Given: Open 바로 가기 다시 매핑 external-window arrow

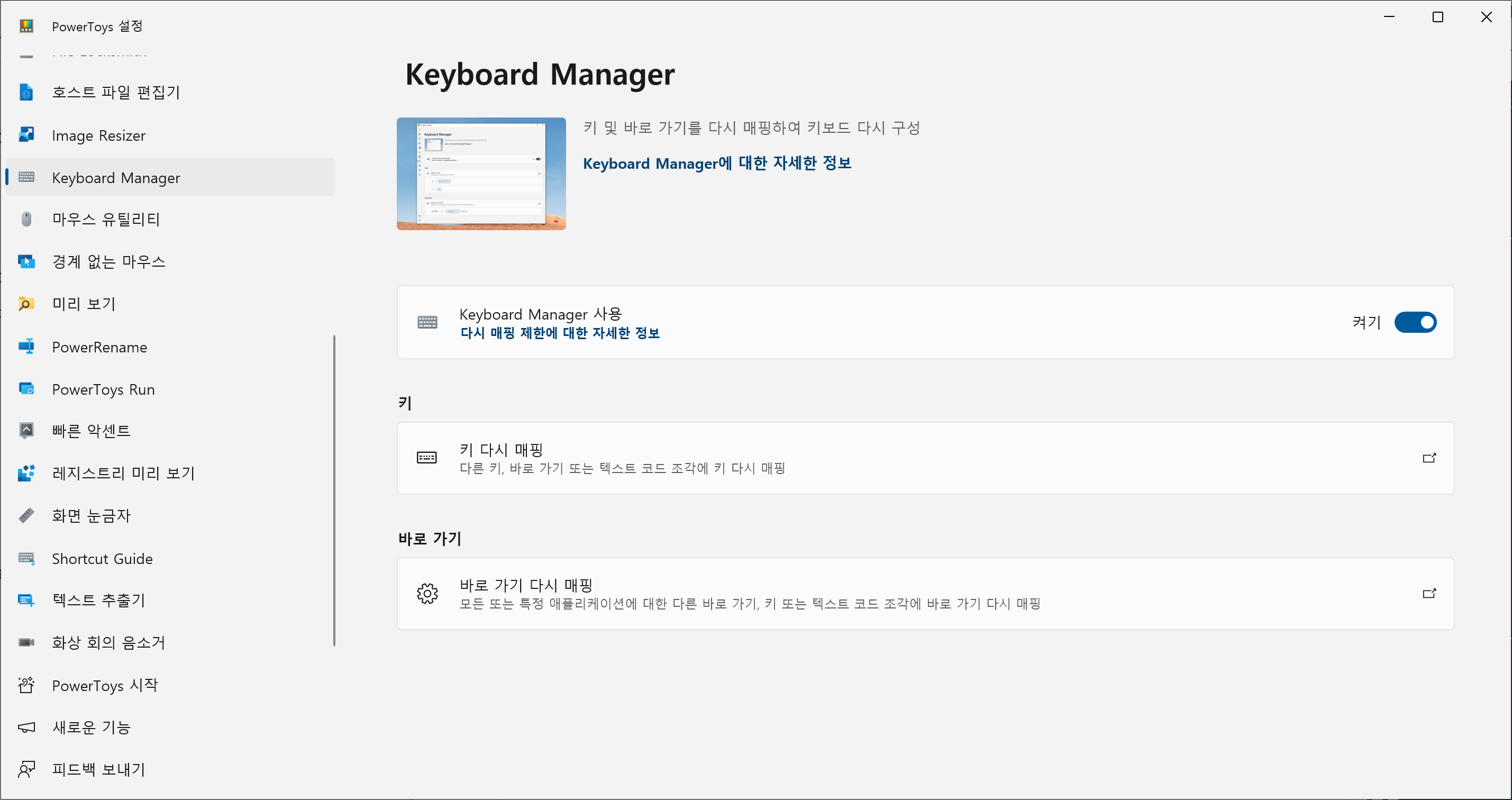Looking at the screenshot, I should pyautogui.click(x=1428, y=594).
